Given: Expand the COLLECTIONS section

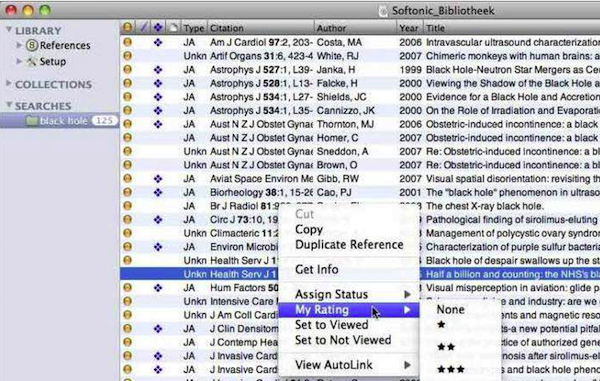Looking at the screenshot, I should click(x=9, y=83).
